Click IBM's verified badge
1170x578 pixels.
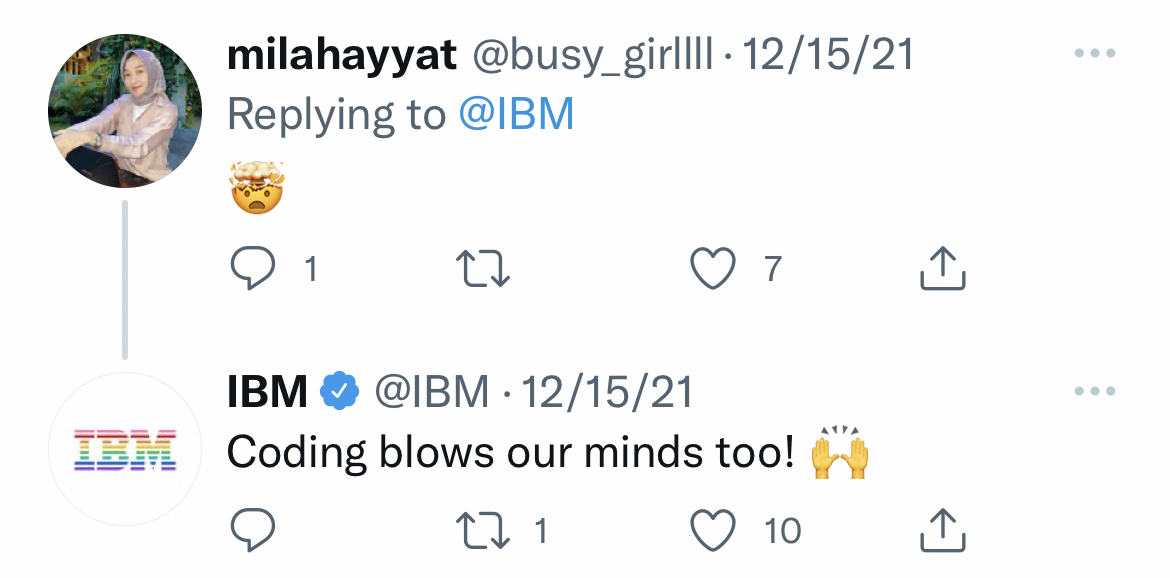click(x=339, y=393)
